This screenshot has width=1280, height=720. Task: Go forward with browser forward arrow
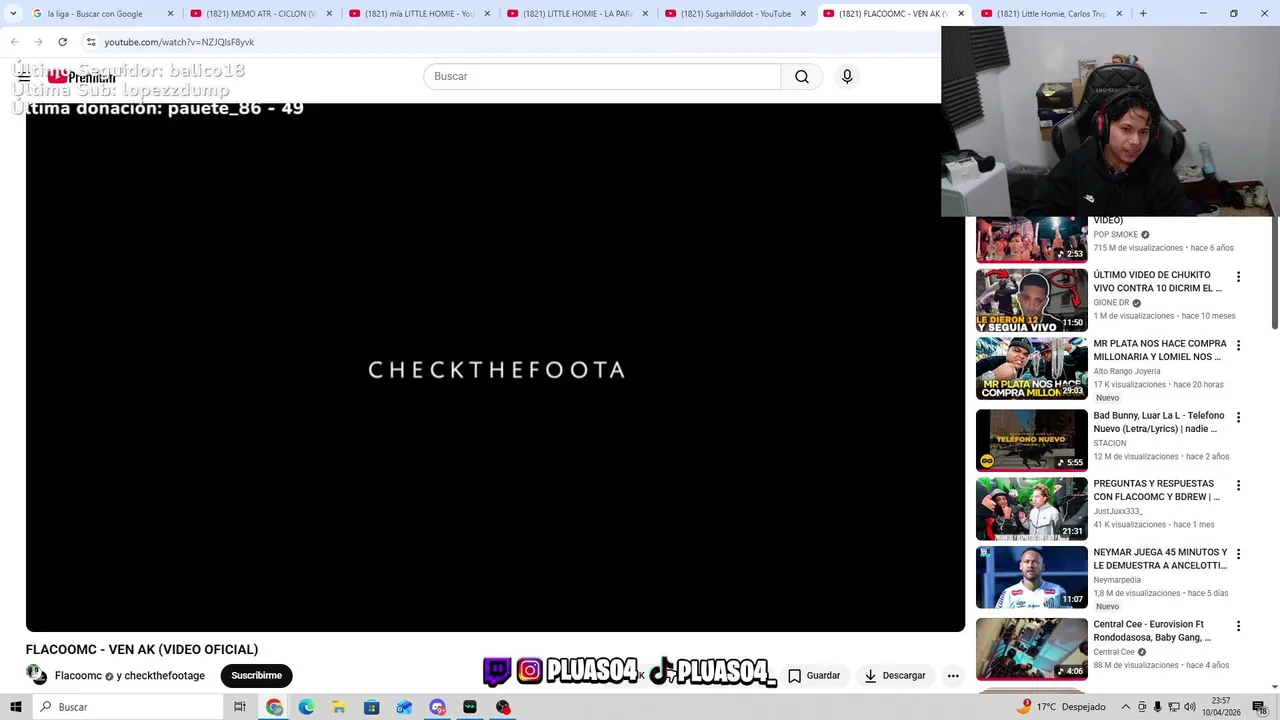(38, 42)
